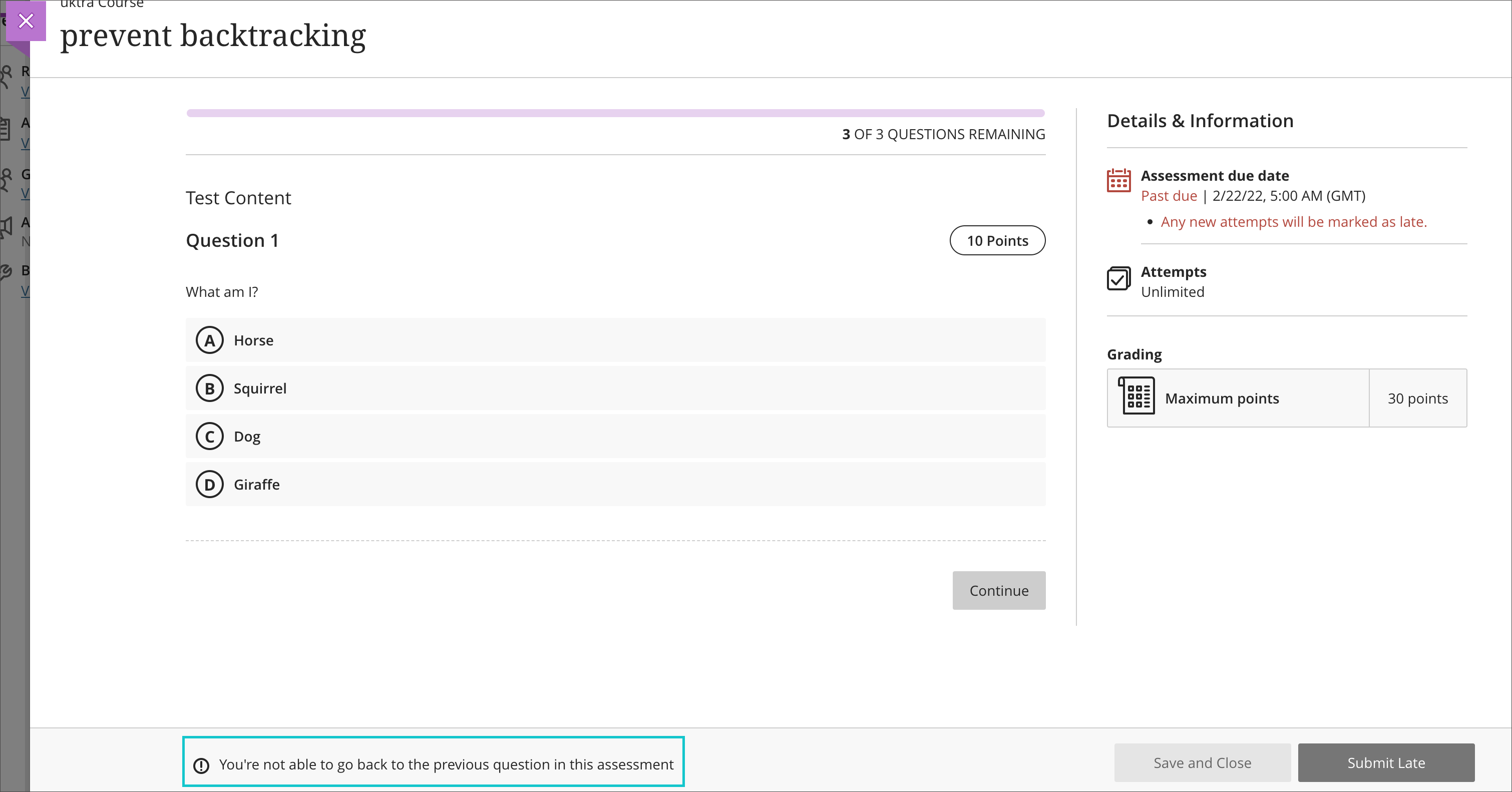Click Save and Close button
The height and width of the screenshot is (792, 1512).
coord(1202,762)
